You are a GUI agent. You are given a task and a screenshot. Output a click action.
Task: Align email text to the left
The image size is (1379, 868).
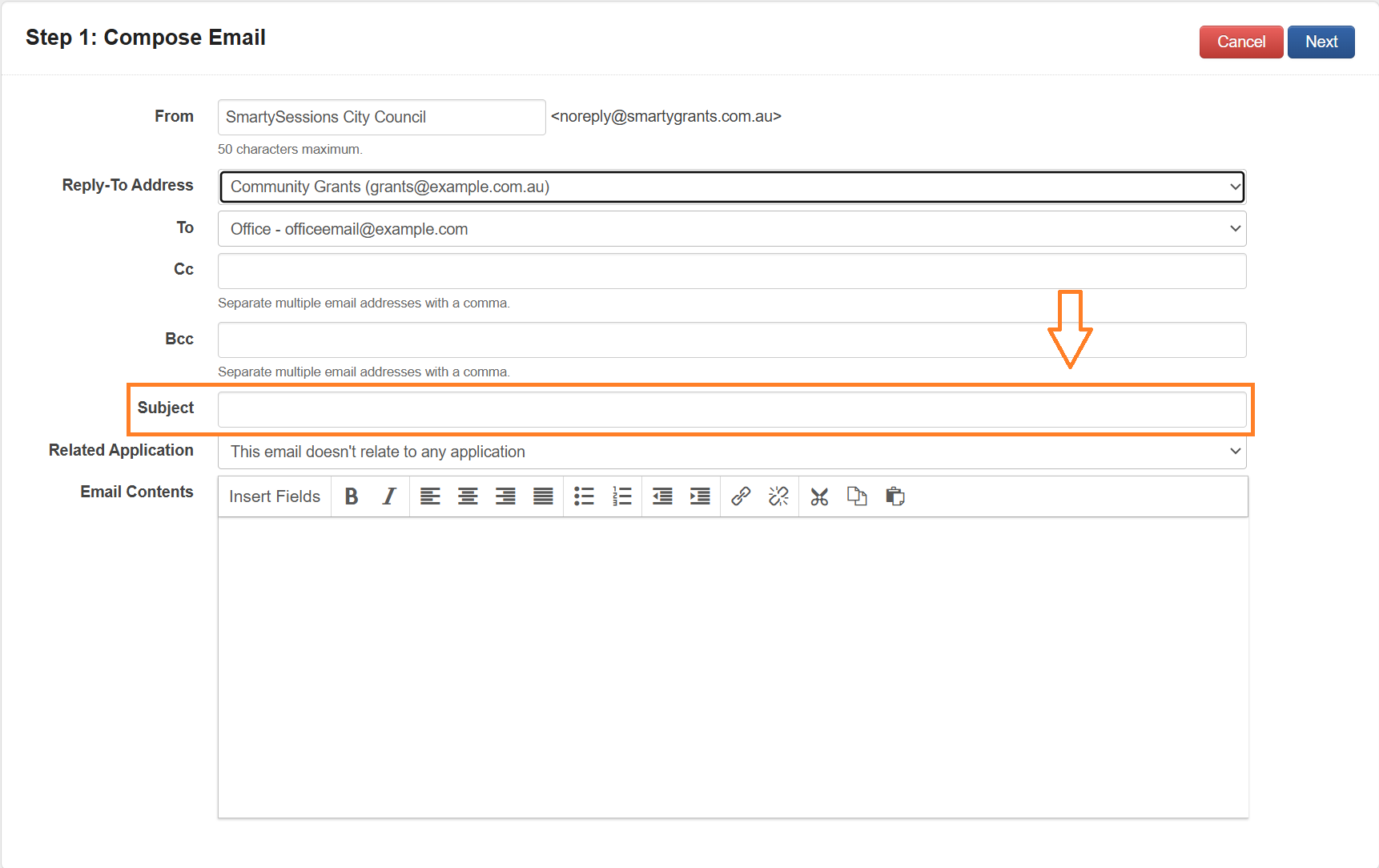pos(430,496)
